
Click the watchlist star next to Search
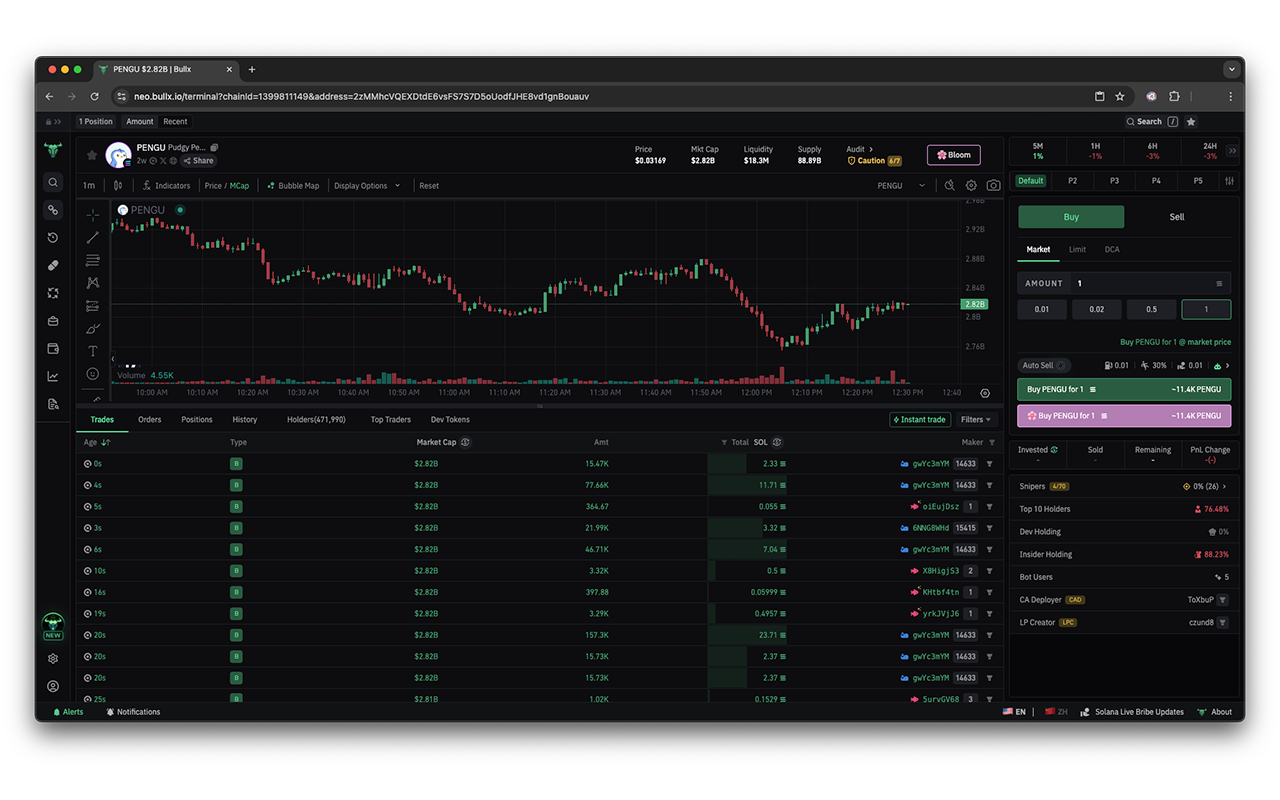pos(1191,122)
